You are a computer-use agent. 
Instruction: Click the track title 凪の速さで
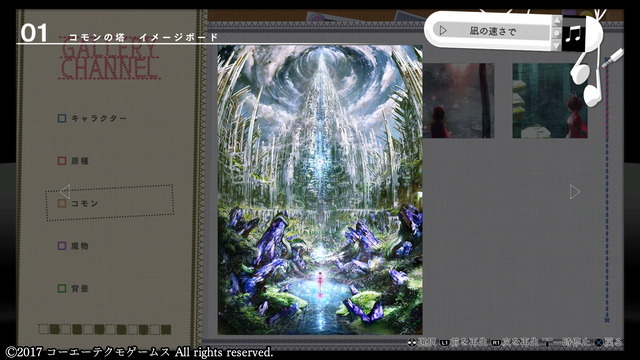tap(493, 31)
